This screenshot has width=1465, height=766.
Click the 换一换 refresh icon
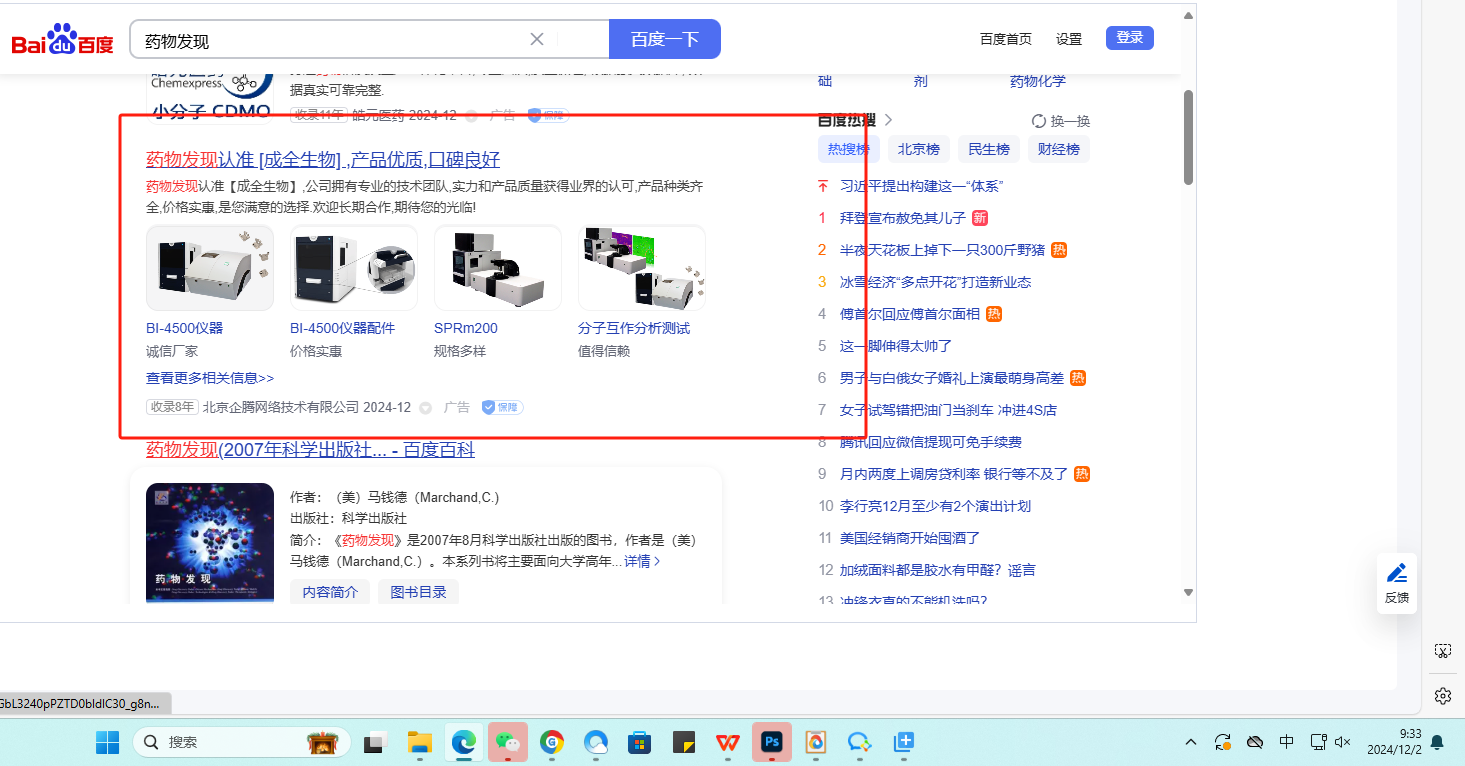click(1038, 121)
